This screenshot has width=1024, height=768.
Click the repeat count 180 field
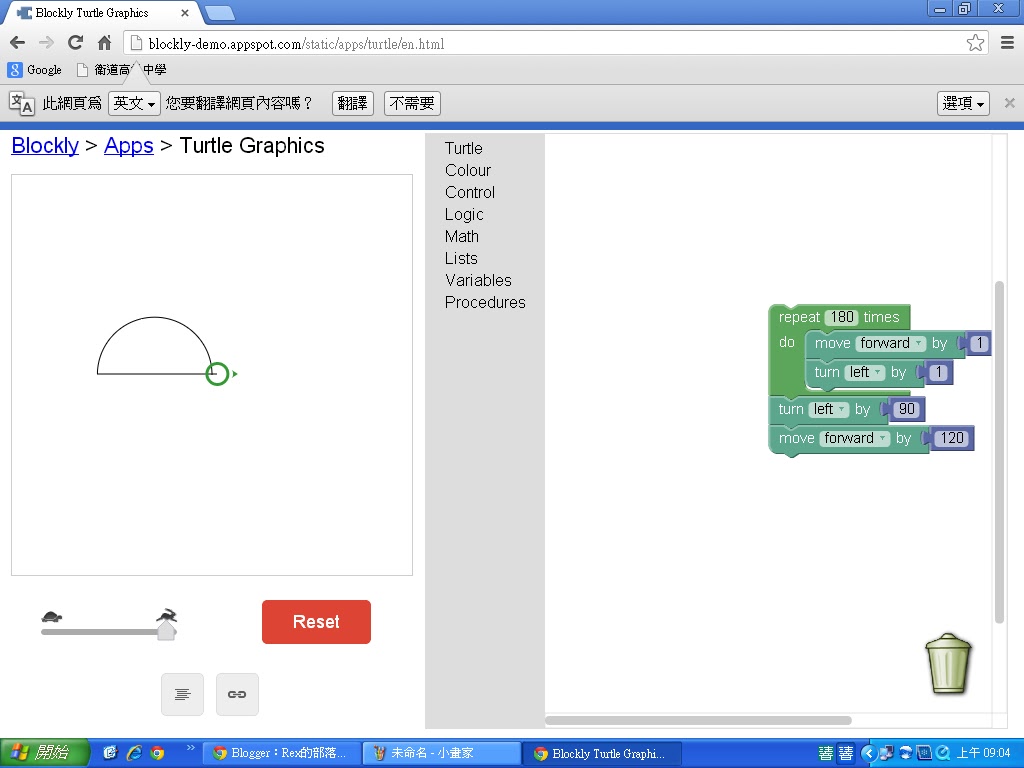(842, 317)
